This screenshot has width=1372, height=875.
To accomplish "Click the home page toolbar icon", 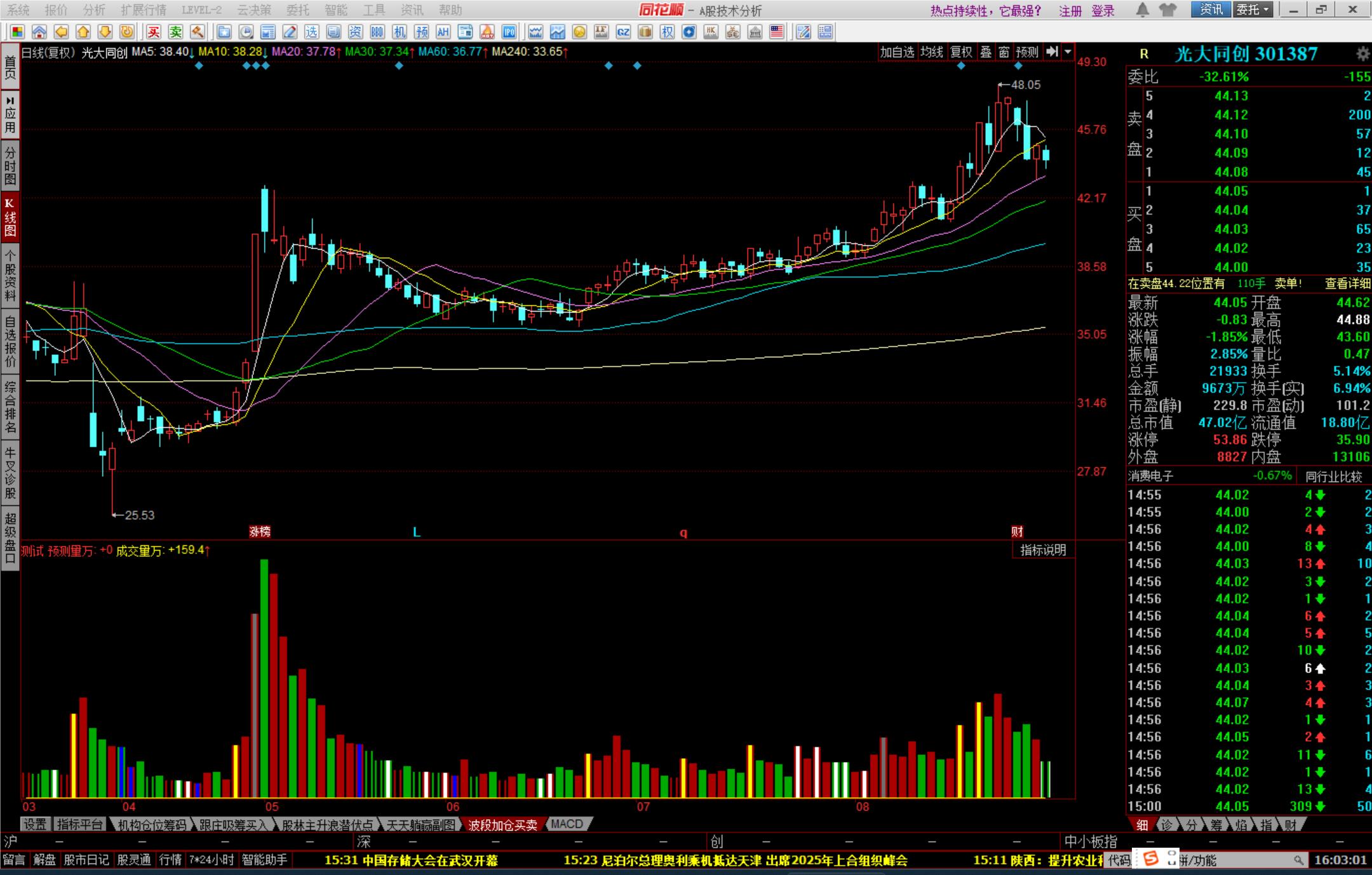I will coord(39,32).
